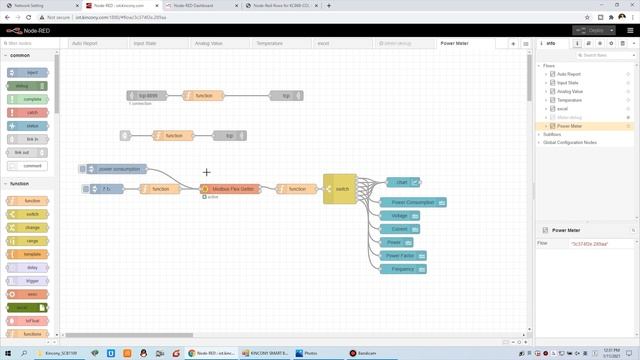
Task: Select the trigger node in the palette
Action: point(27,281)
